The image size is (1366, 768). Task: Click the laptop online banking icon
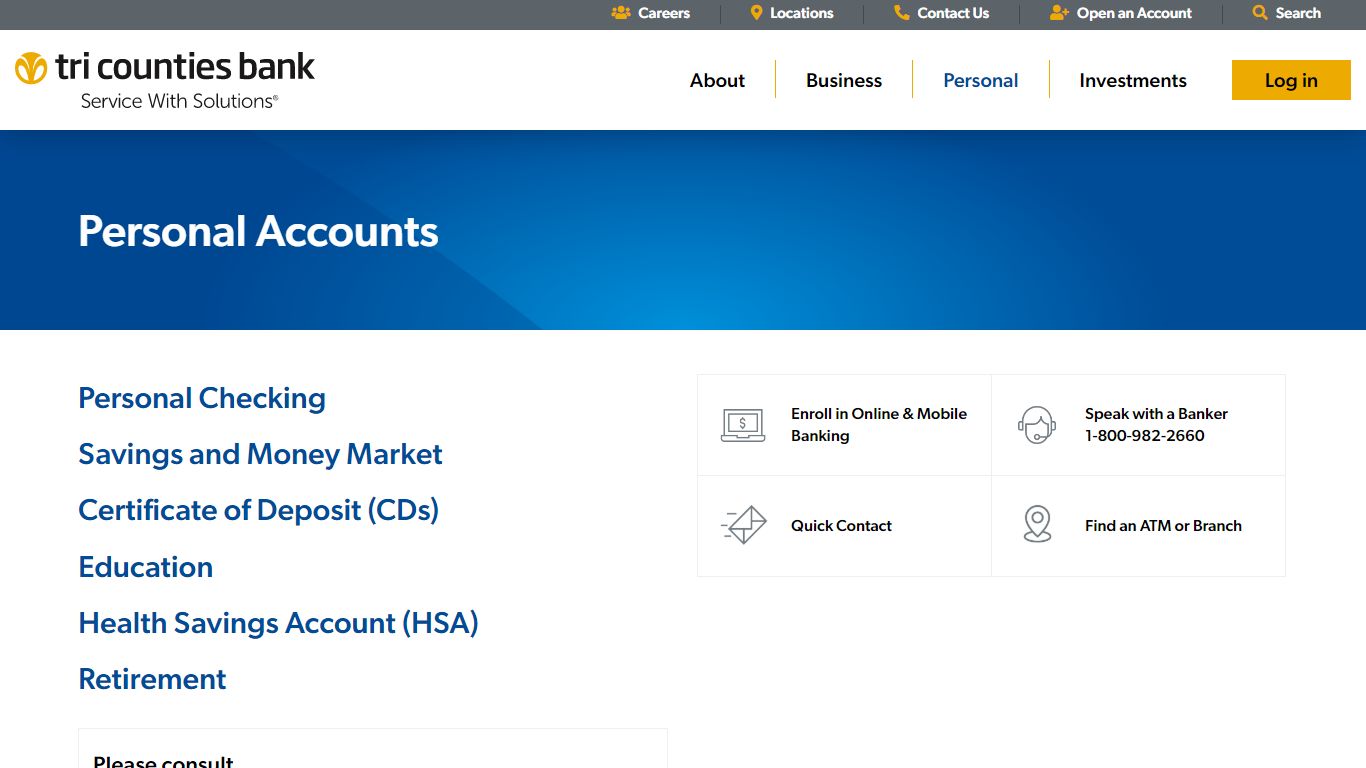tap(743, 425)
